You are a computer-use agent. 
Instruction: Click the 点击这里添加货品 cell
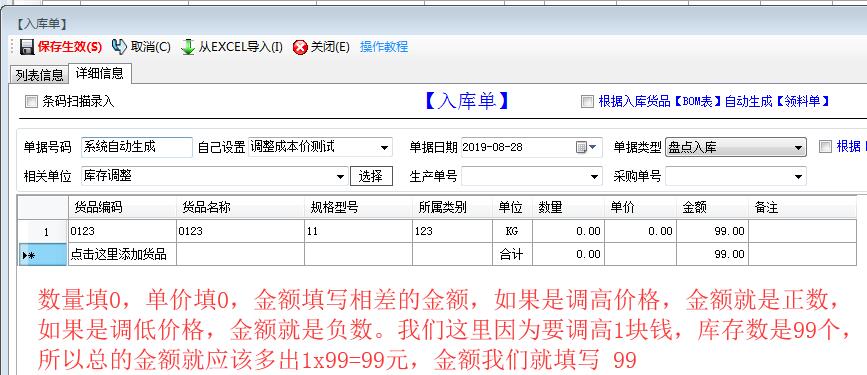(x=122, y=254)
